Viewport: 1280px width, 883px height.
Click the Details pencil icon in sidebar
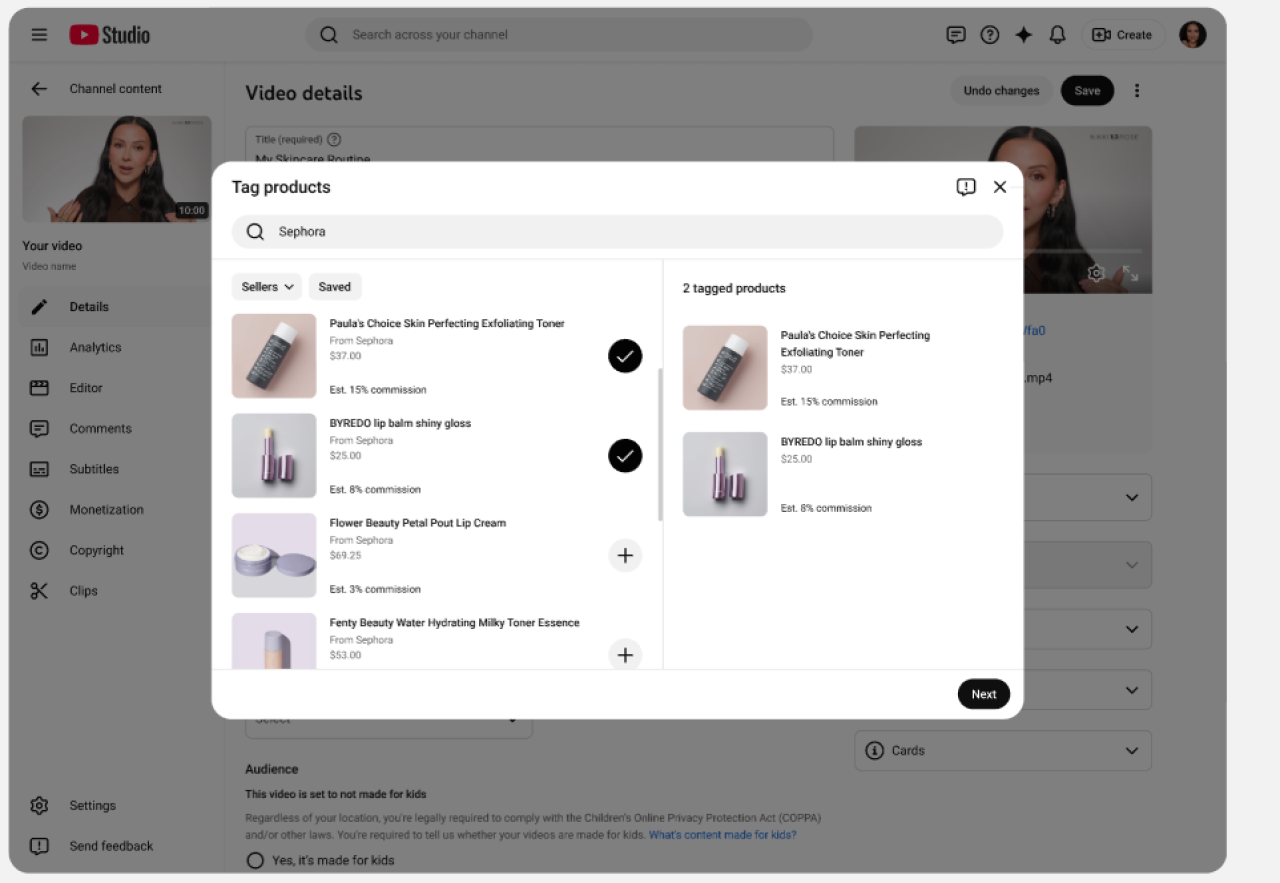tap(39, 307)
